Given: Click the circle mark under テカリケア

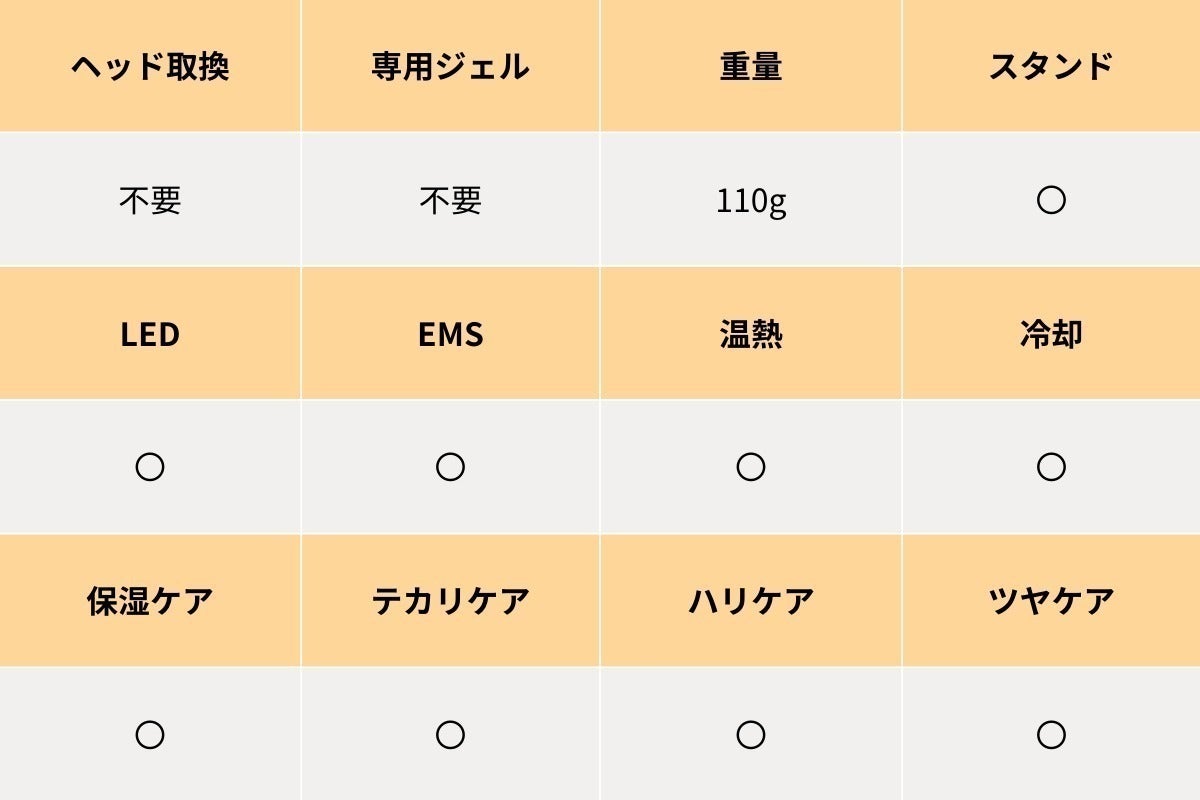Looking at the screenshot, I should [450, 735].
